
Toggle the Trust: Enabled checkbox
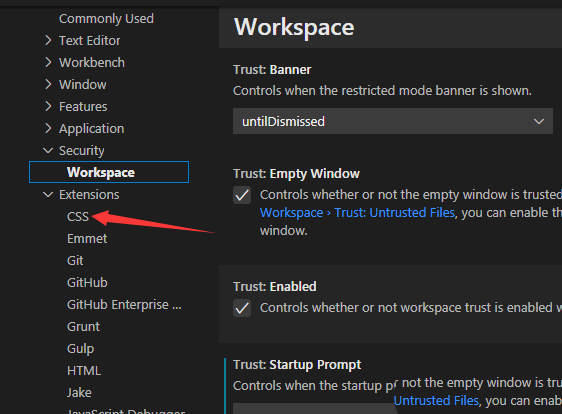click(x=242, y=308)
